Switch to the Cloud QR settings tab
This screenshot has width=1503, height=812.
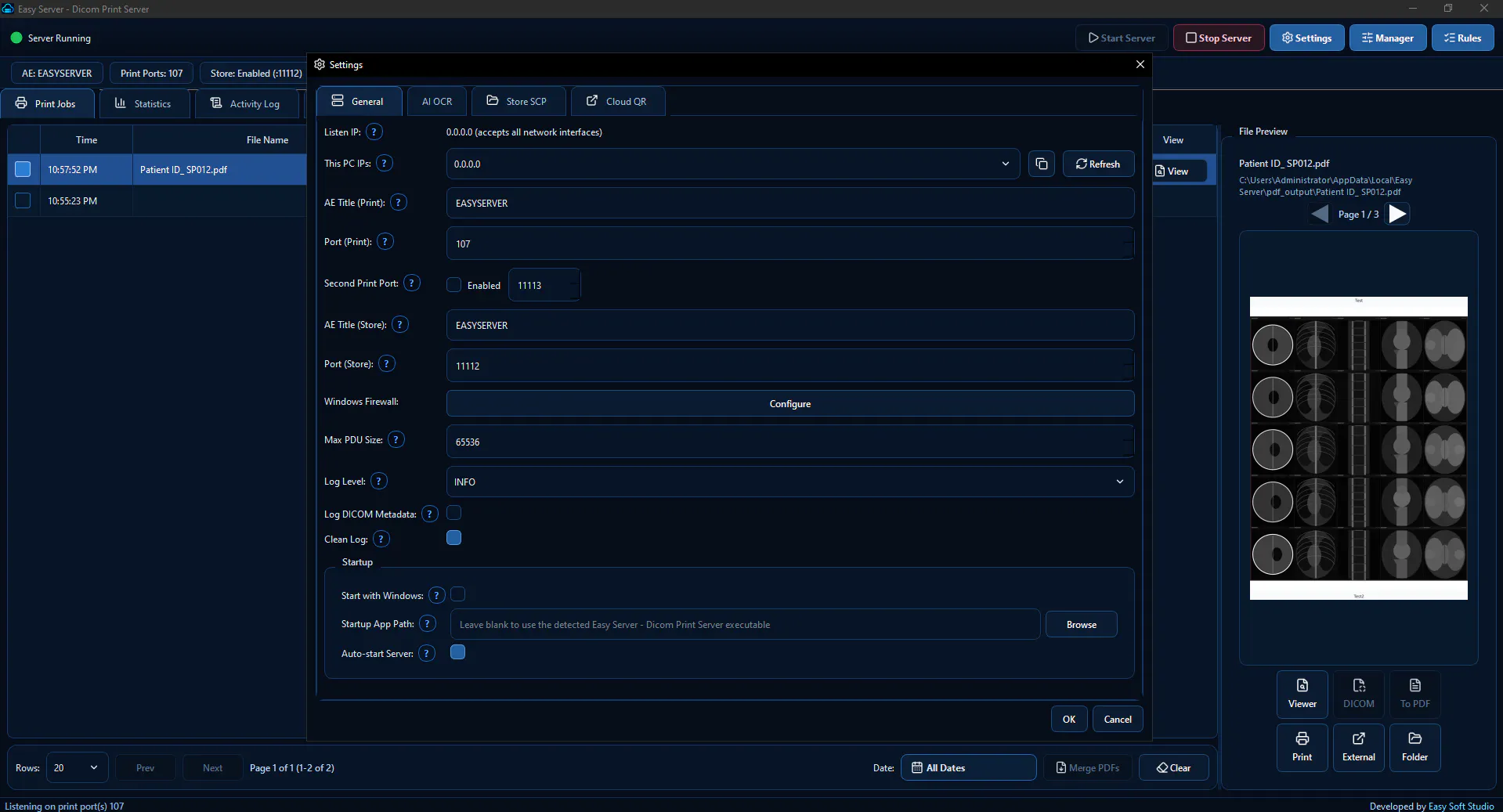coord(618,101)
